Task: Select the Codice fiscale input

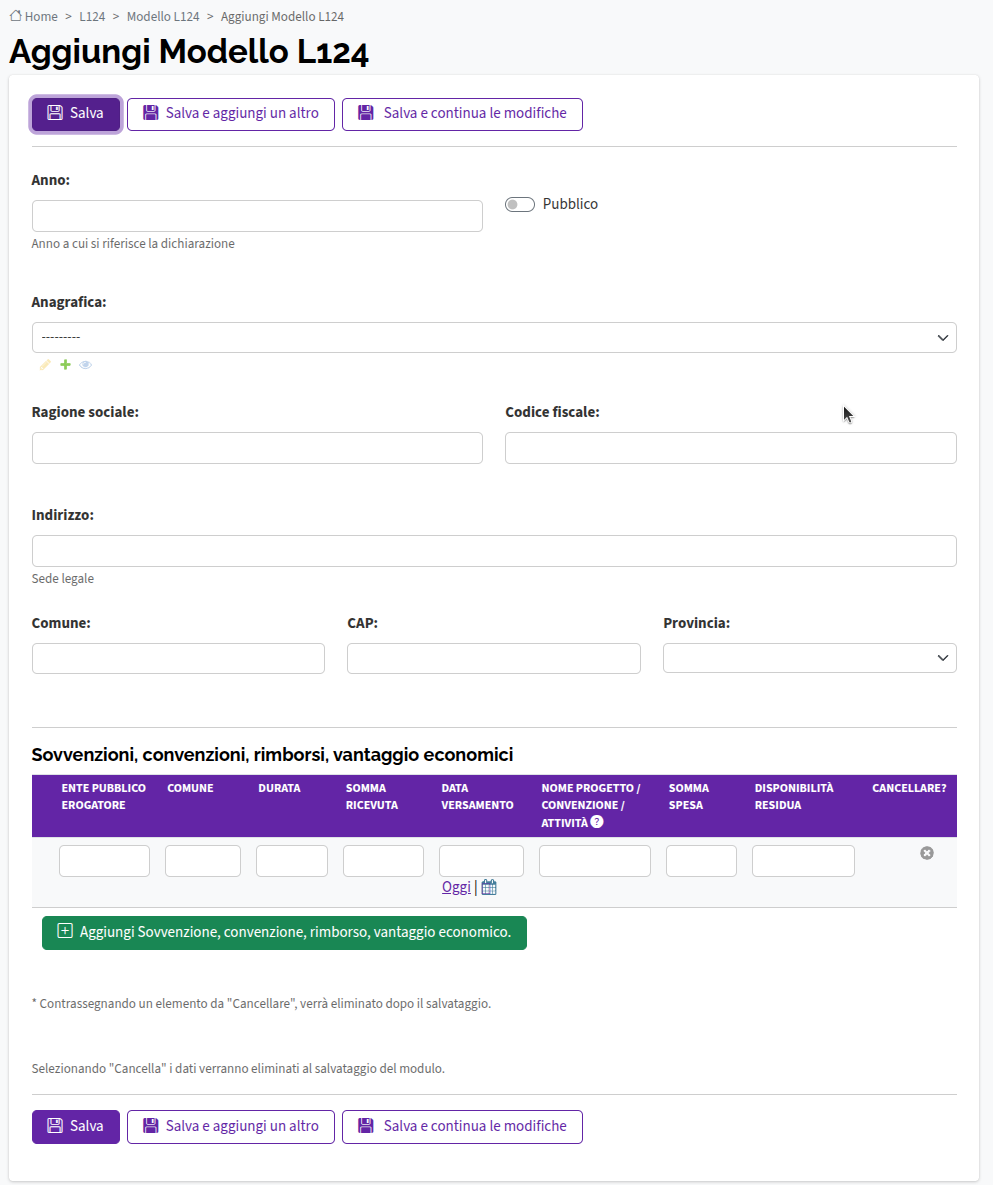Action: click(x=731, y=448)
